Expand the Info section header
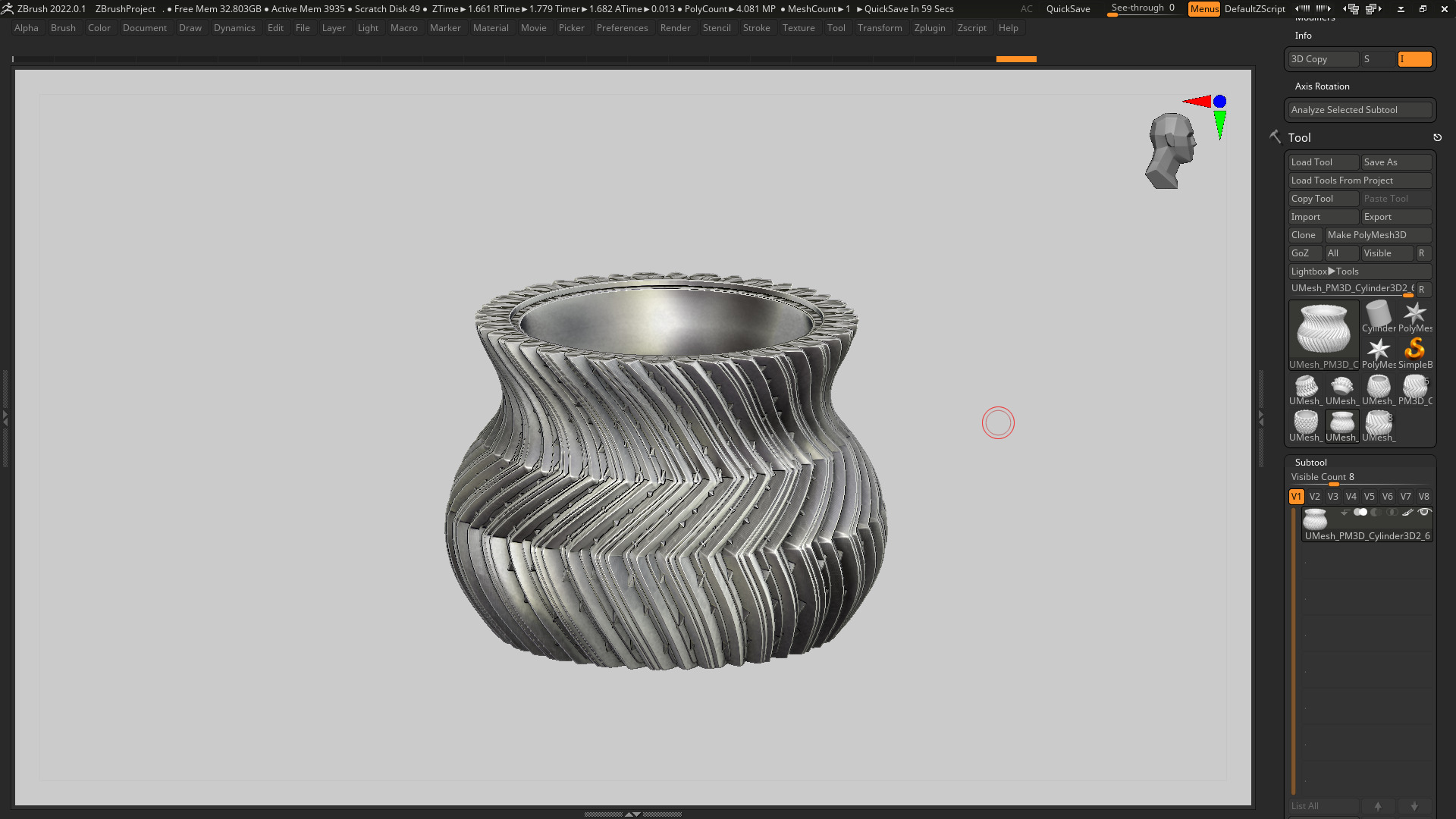Viewport: 1456px width, 819px height. pos(1304,36)
